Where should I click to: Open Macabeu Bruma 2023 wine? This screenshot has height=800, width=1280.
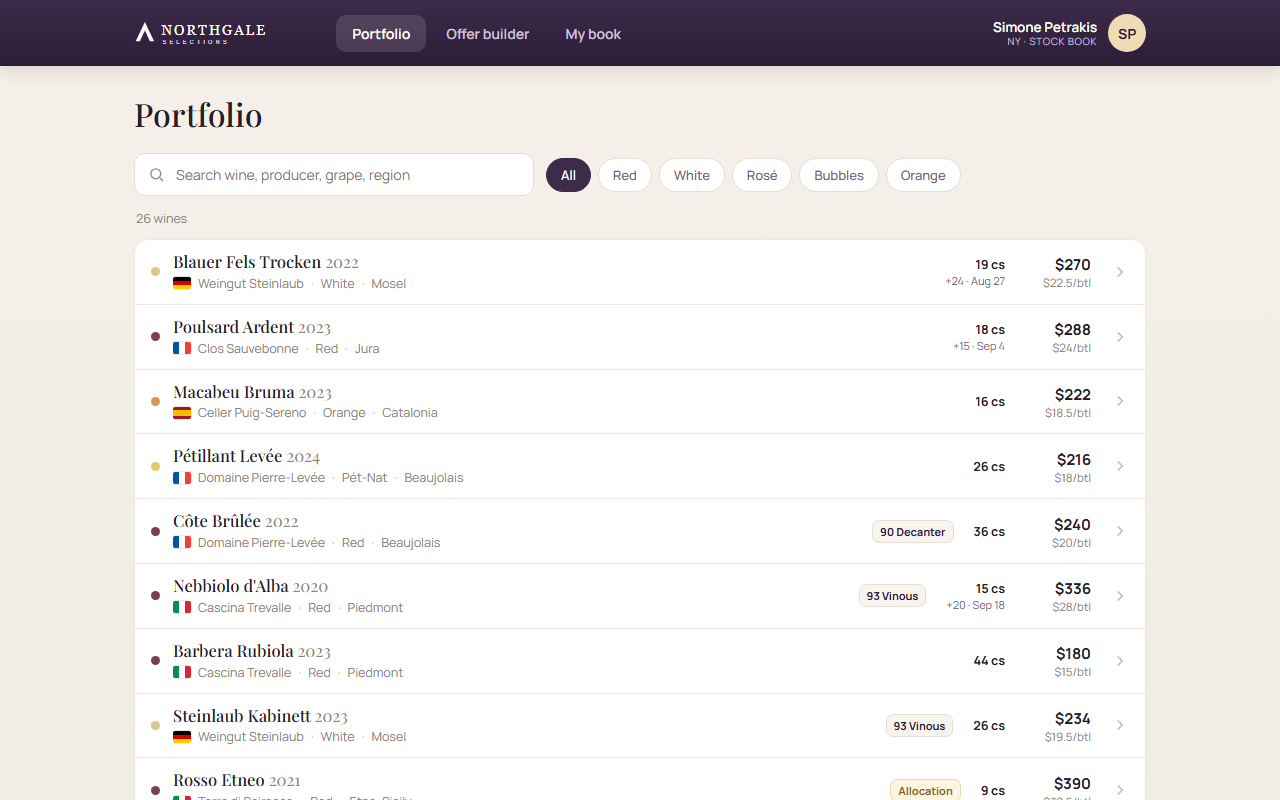(x=640, y=402)
